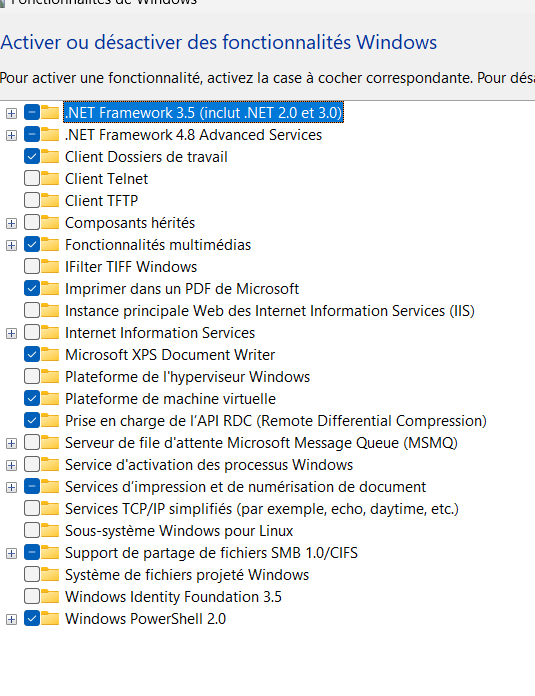Expand the .NET Framework 3.5 node
This screenshot has width=535, height=696.
(12, 113)
